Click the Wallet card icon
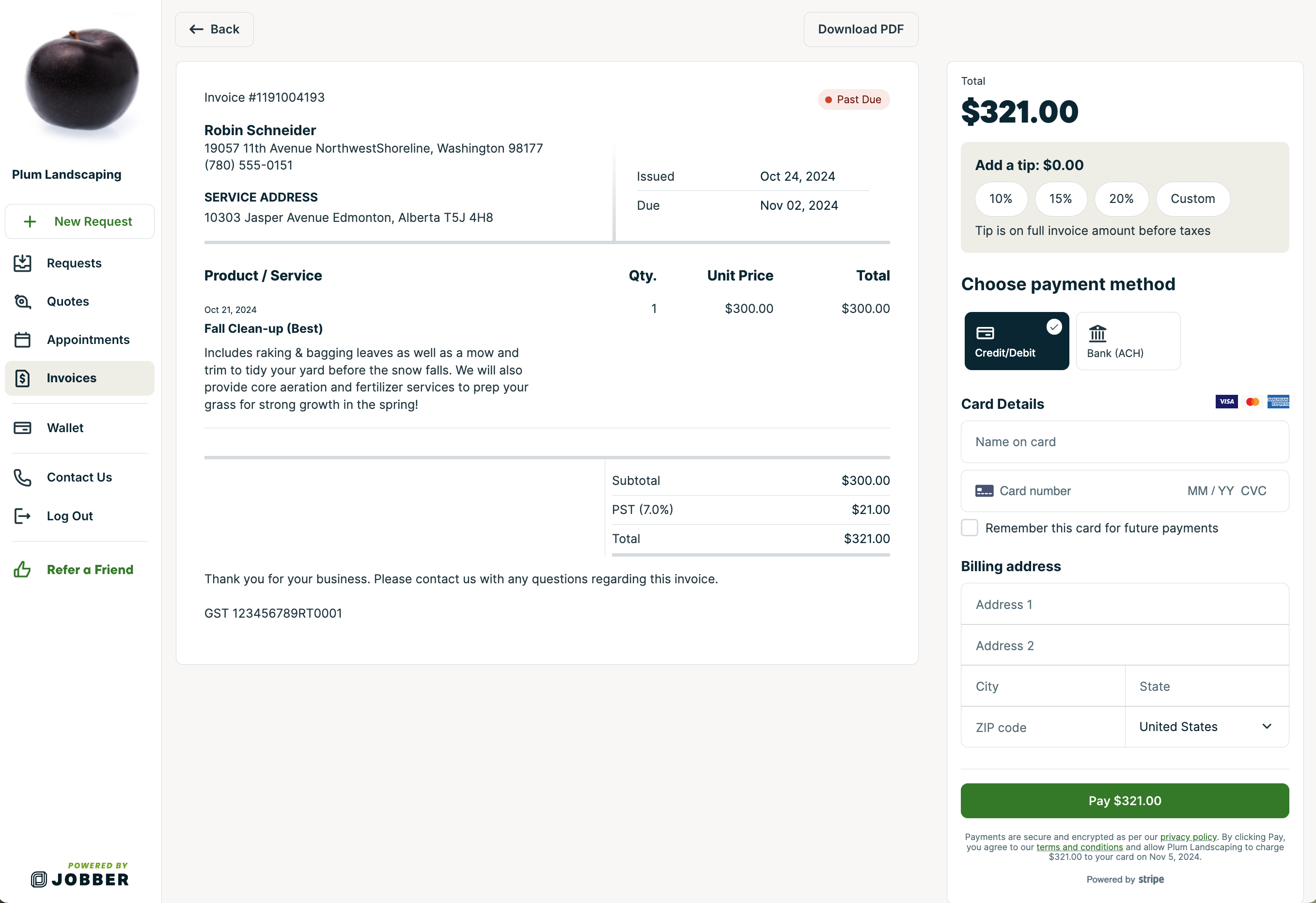The height and width of the screenshot is (903, 1316). (x=23, y=428)
